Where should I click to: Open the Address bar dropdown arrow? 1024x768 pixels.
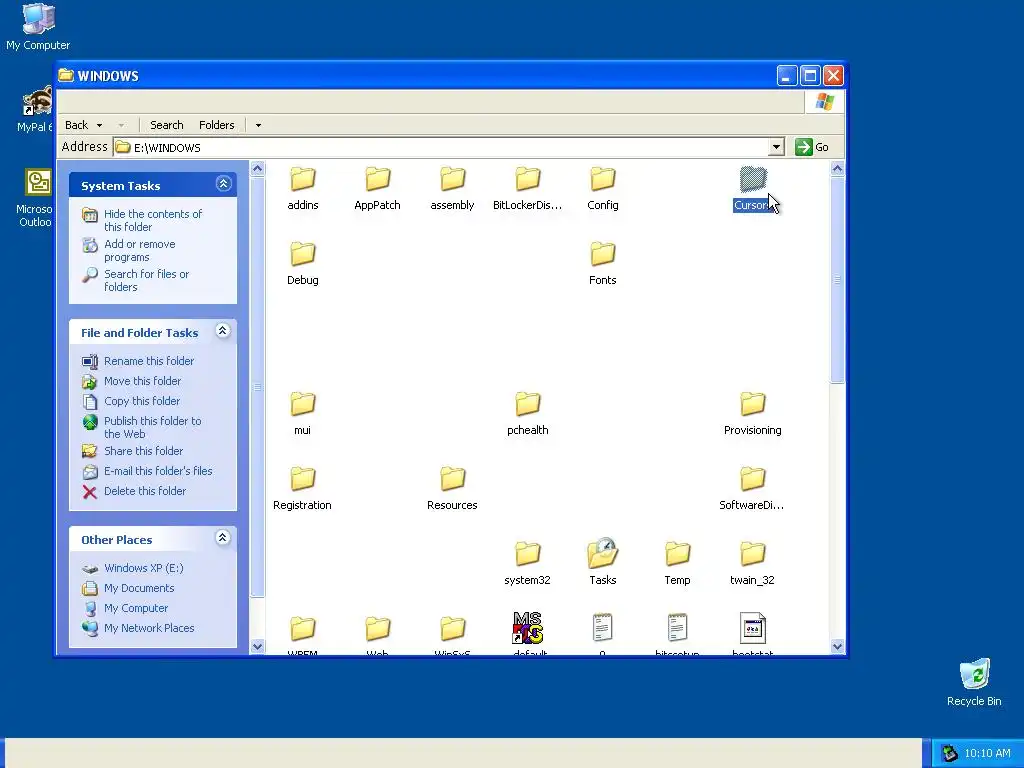776,147
